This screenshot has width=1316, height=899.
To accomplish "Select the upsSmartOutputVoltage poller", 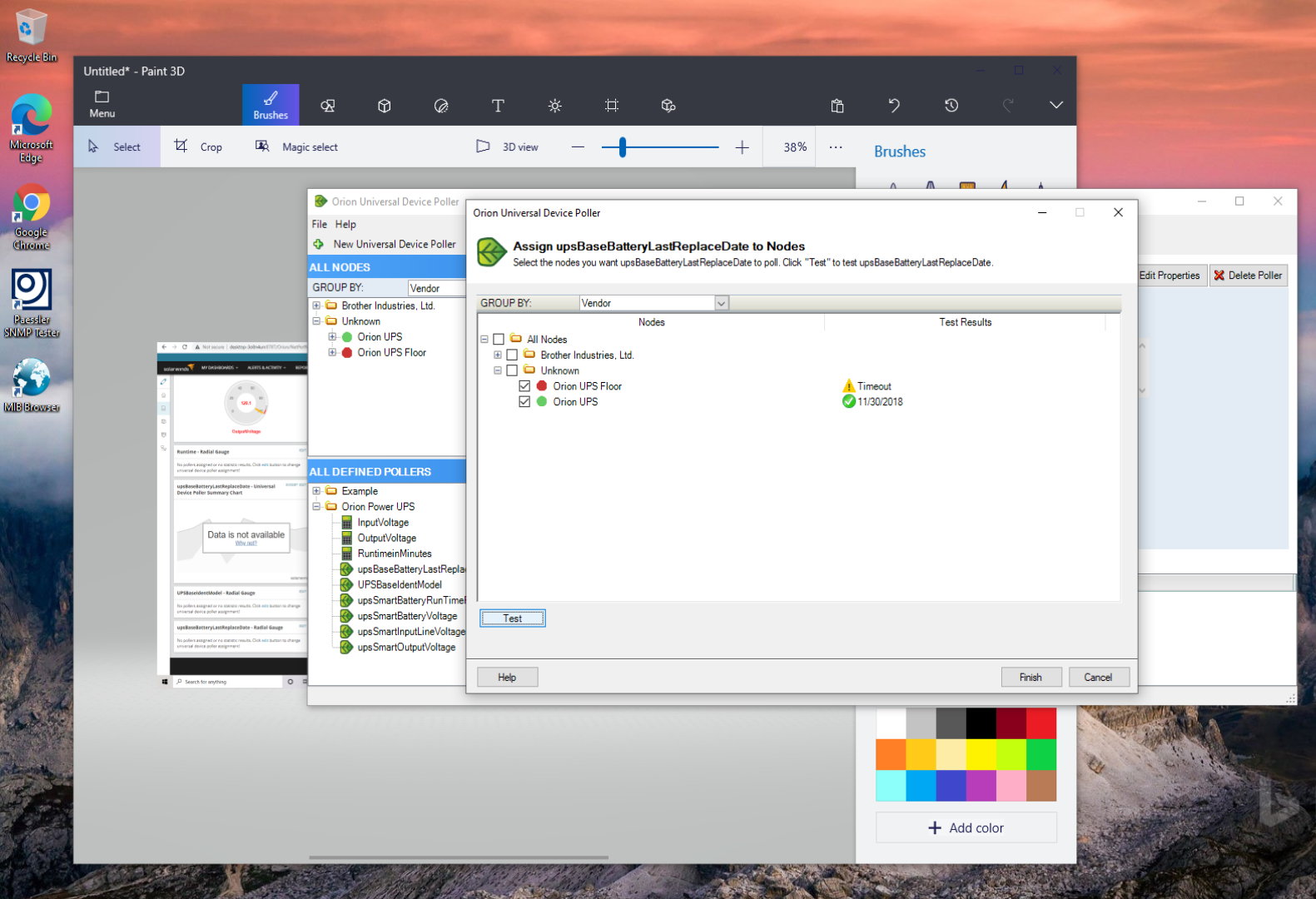I will [x=406, y=648].
